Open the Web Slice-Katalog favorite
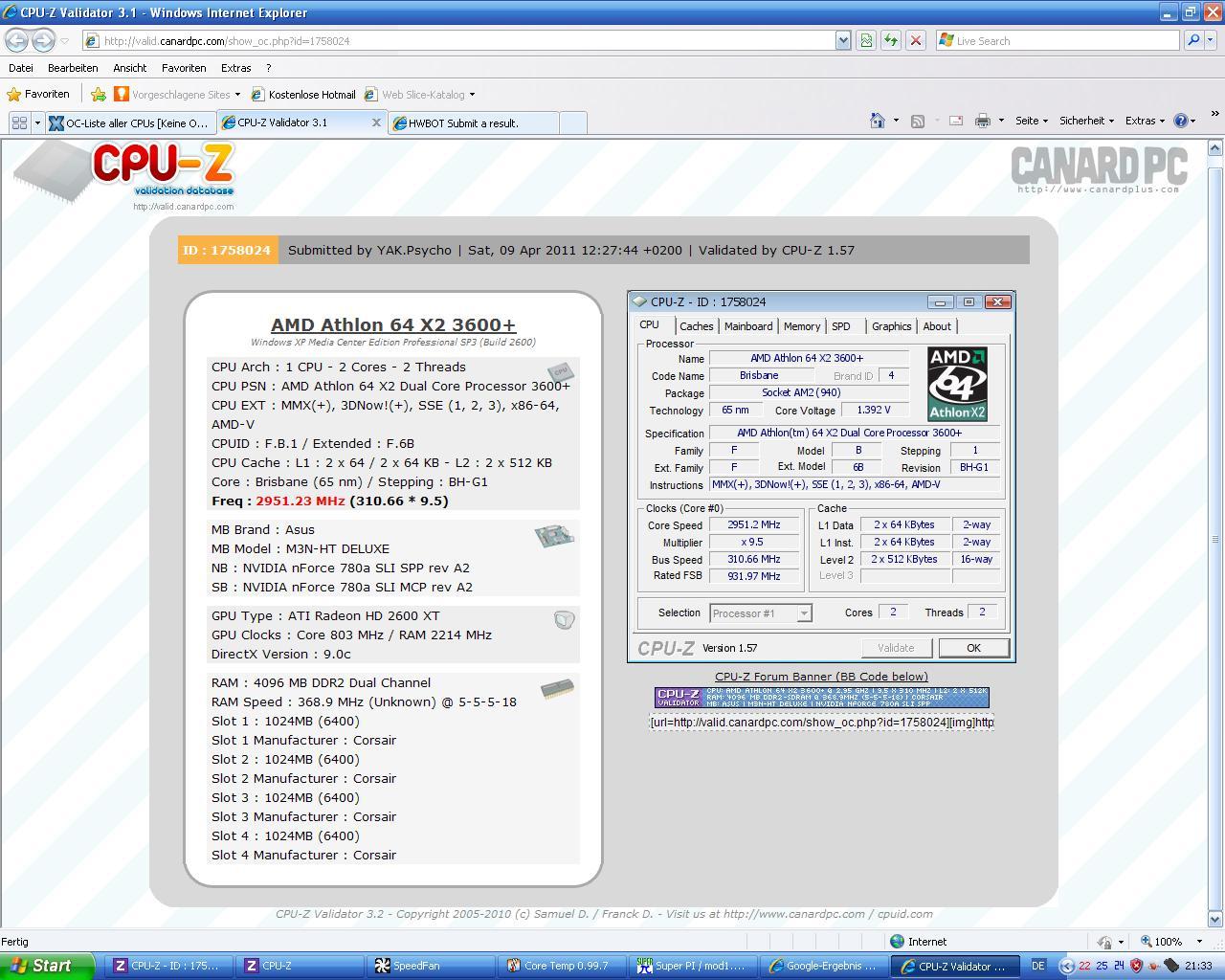The height and width of the screenshot is (980, 1225). (419, 94)
